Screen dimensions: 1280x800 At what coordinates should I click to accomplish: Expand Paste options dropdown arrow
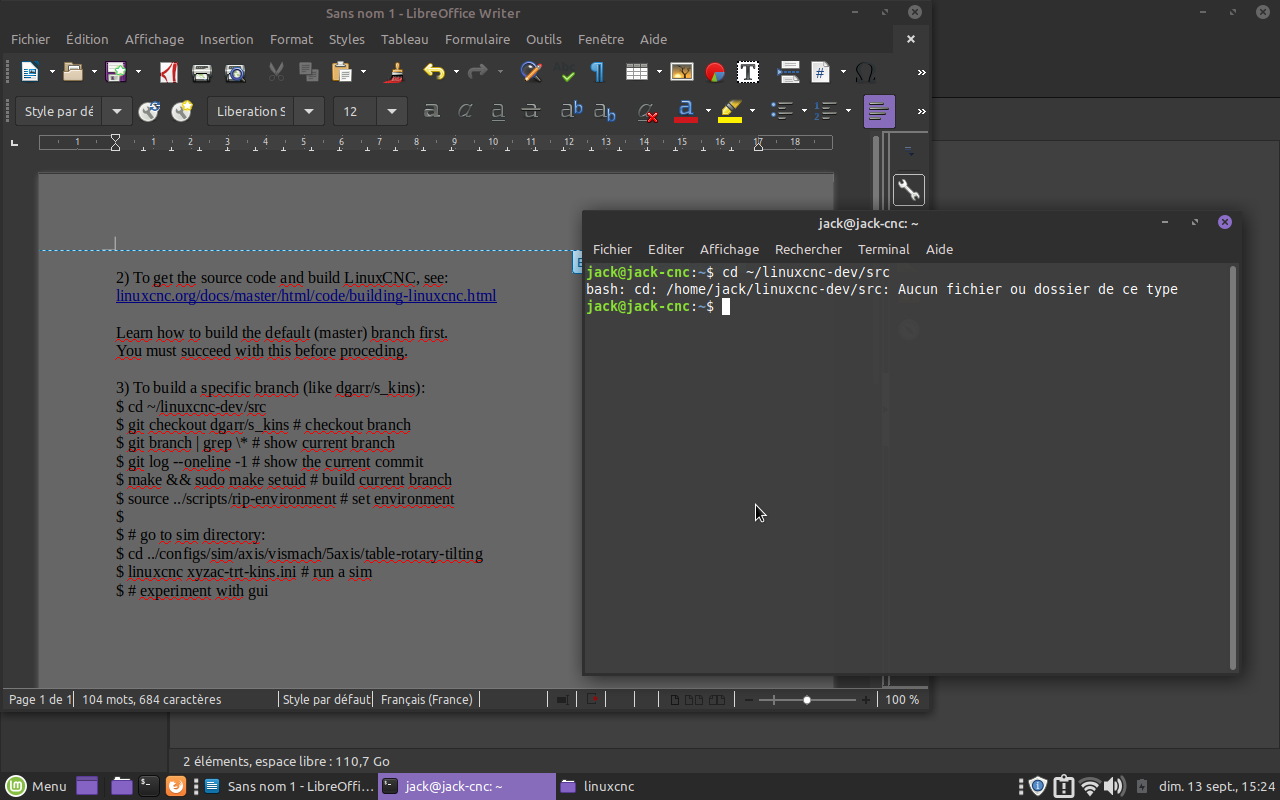364,72
